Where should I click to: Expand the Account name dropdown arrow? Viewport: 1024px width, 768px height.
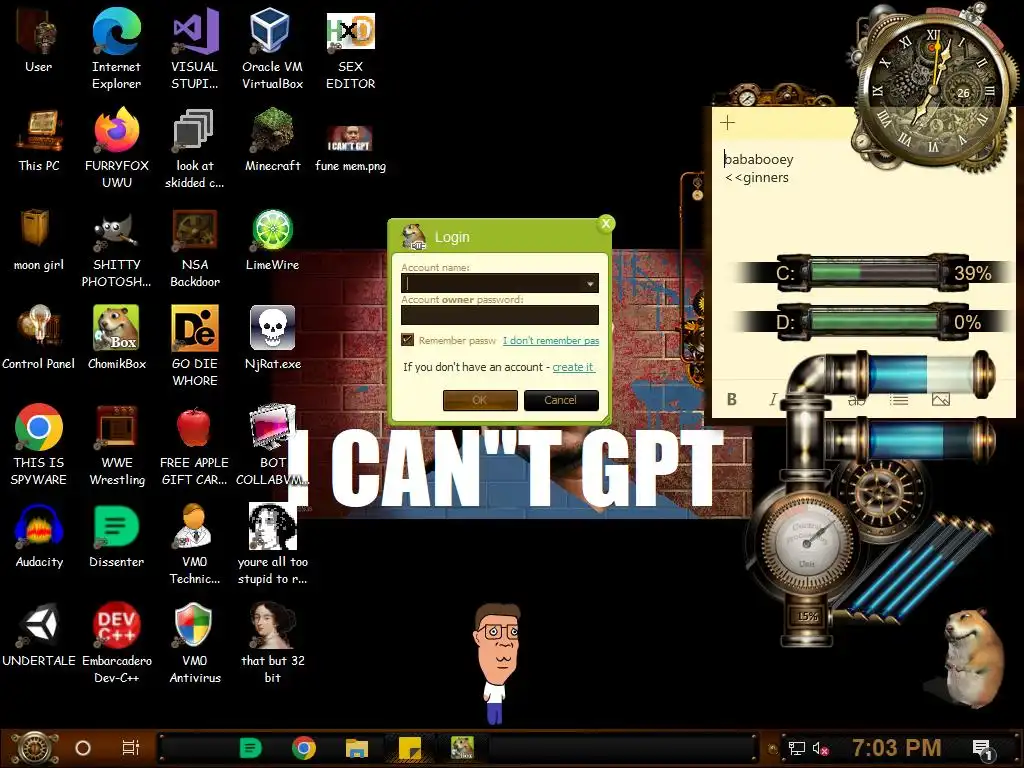(x=590, y=283)
